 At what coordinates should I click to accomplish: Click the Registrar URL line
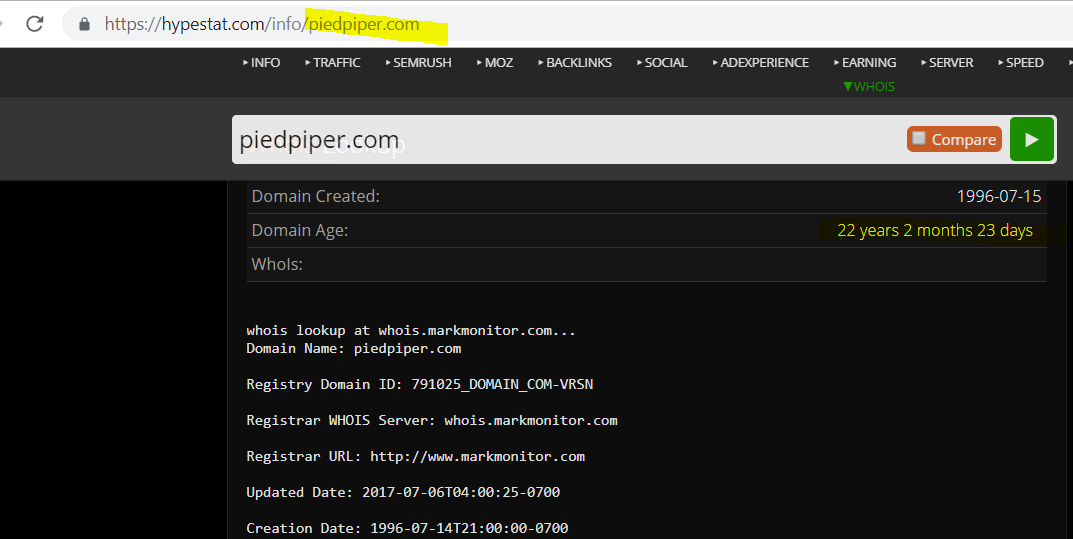(x=415, y=456)
